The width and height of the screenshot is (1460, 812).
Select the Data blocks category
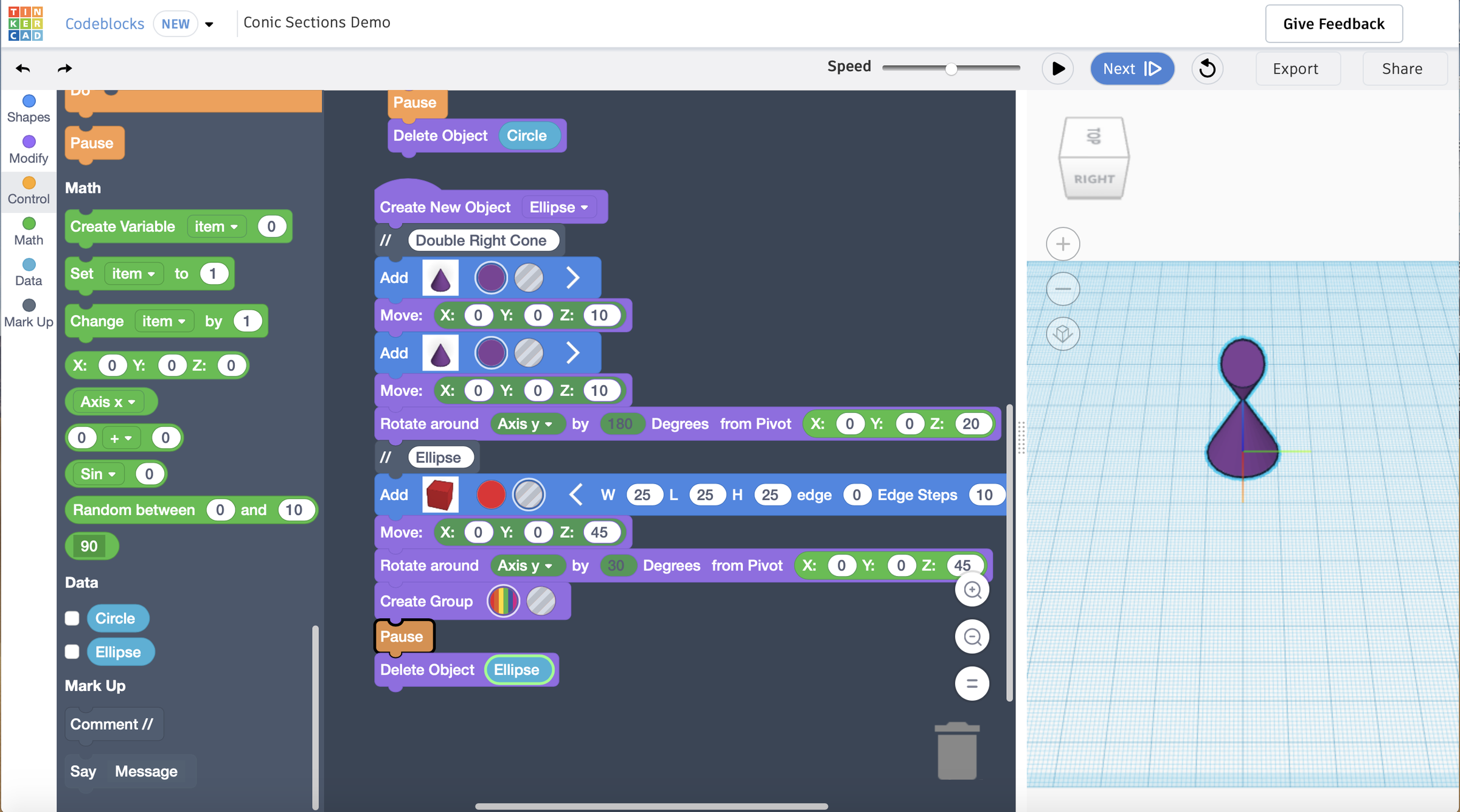28,272
